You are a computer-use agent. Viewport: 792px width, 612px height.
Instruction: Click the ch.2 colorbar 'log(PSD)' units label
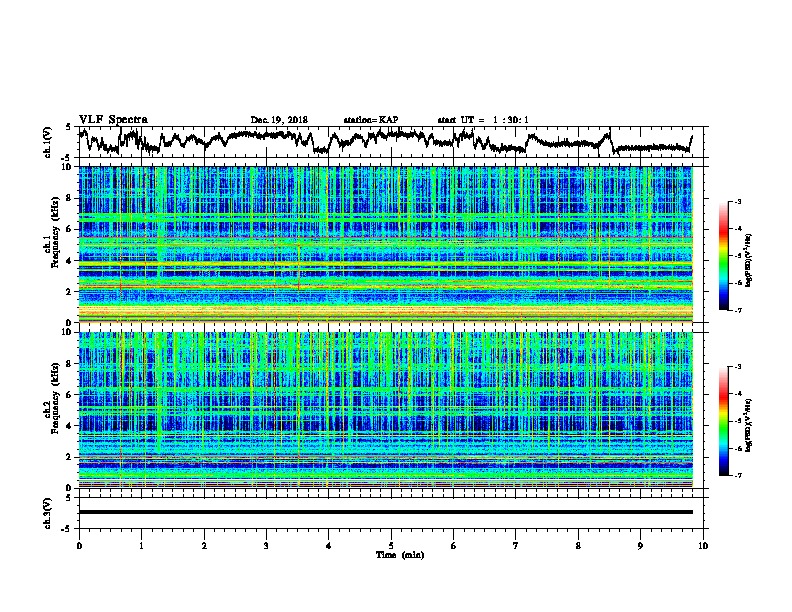750,426
